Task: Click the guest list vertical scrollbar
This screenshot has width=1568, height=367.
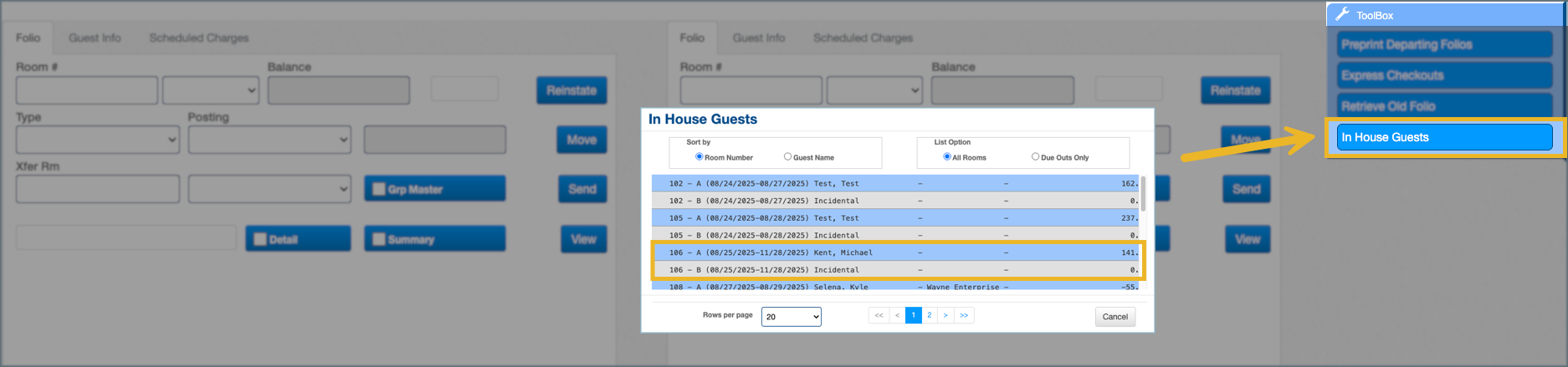Action: point(1143,194)
